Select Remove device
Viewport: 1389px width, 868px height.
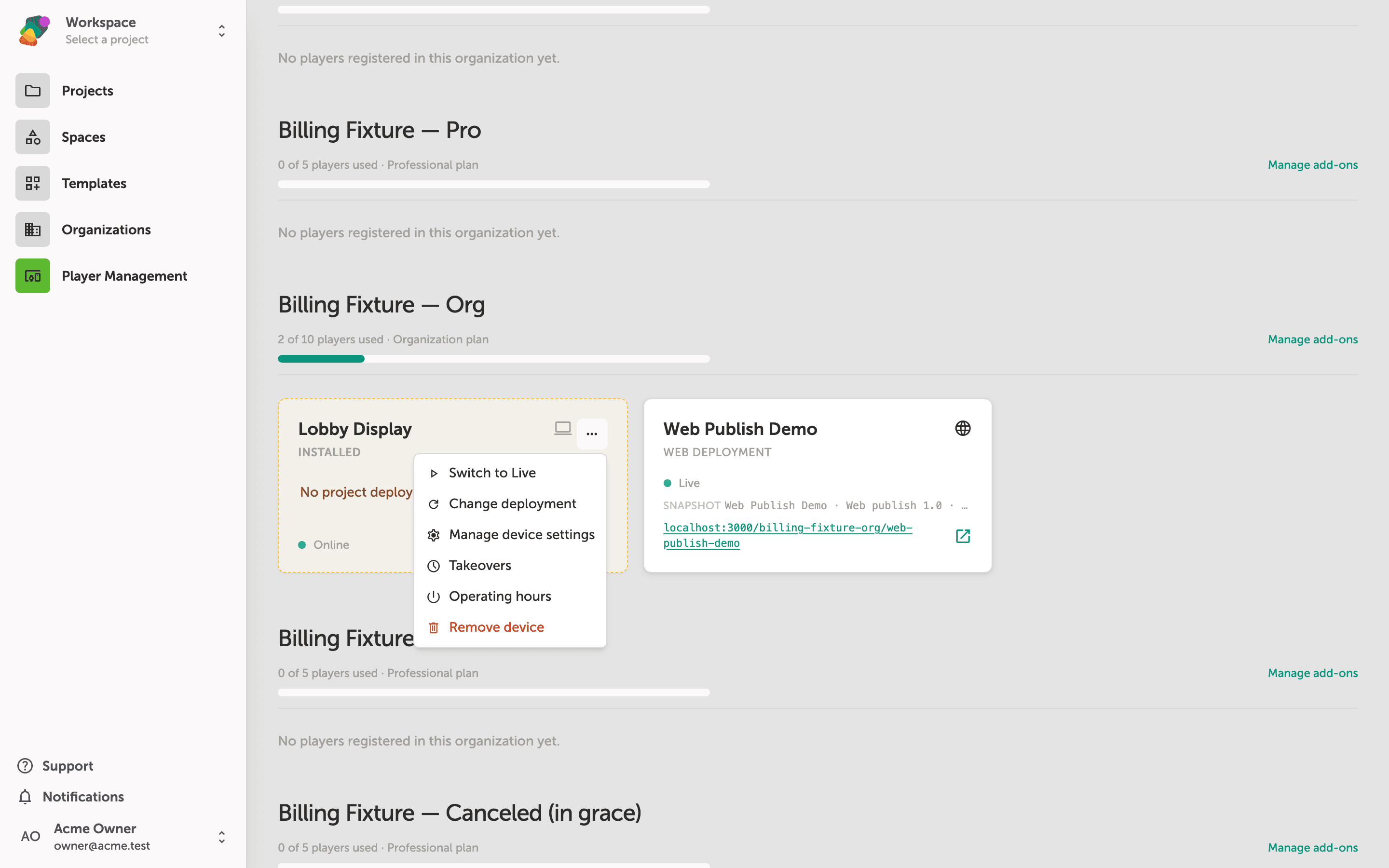tap(510, 627)
